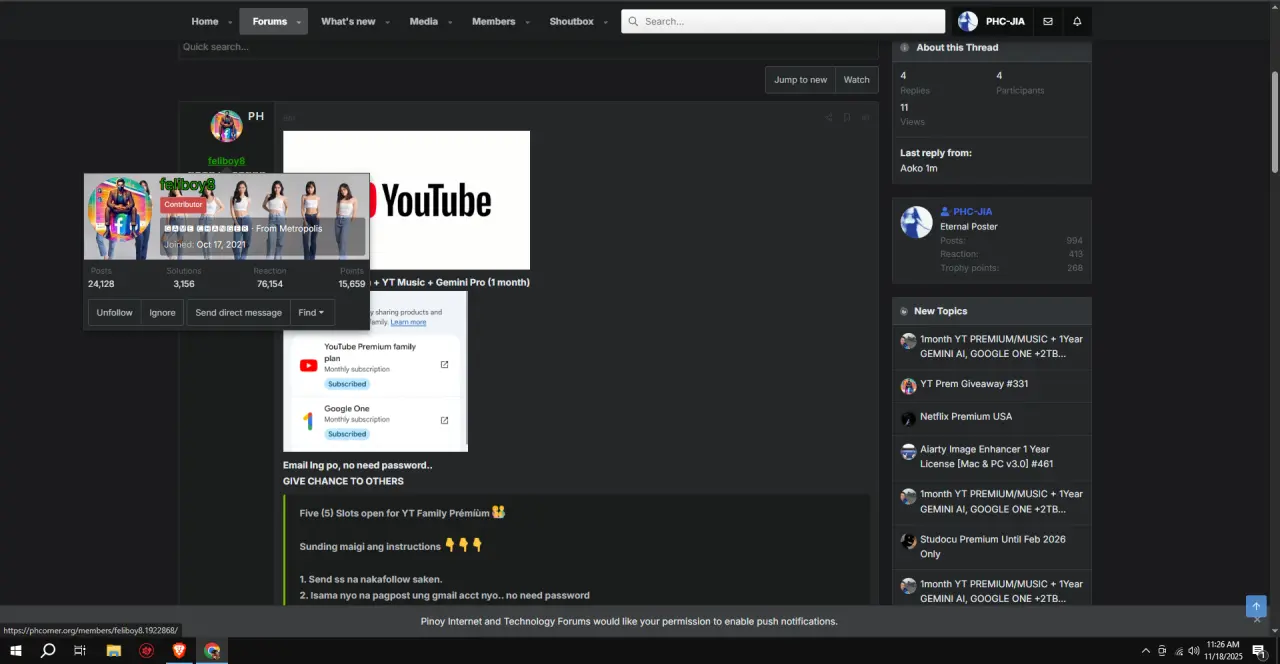1280x664 pixels.
Task: Open the Netflix Premium USA topic
Action: pyautogui.click(x=966, y=416)
